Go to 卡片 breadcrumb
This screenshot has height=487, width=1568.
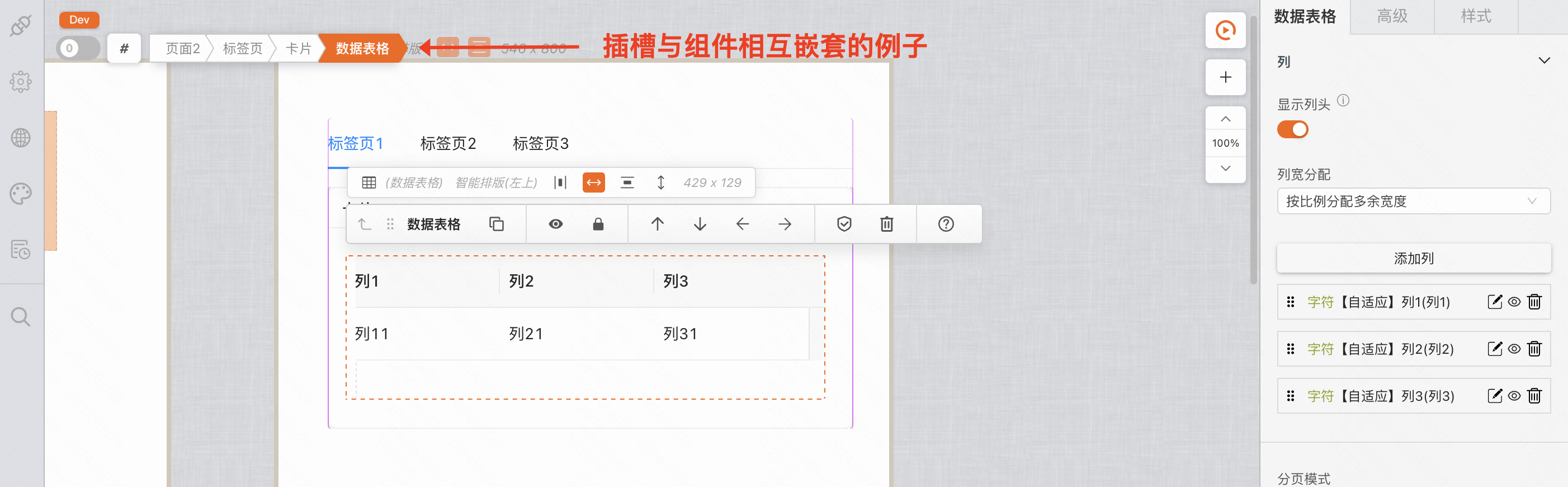pyautogui.click(x=298, y=48)
